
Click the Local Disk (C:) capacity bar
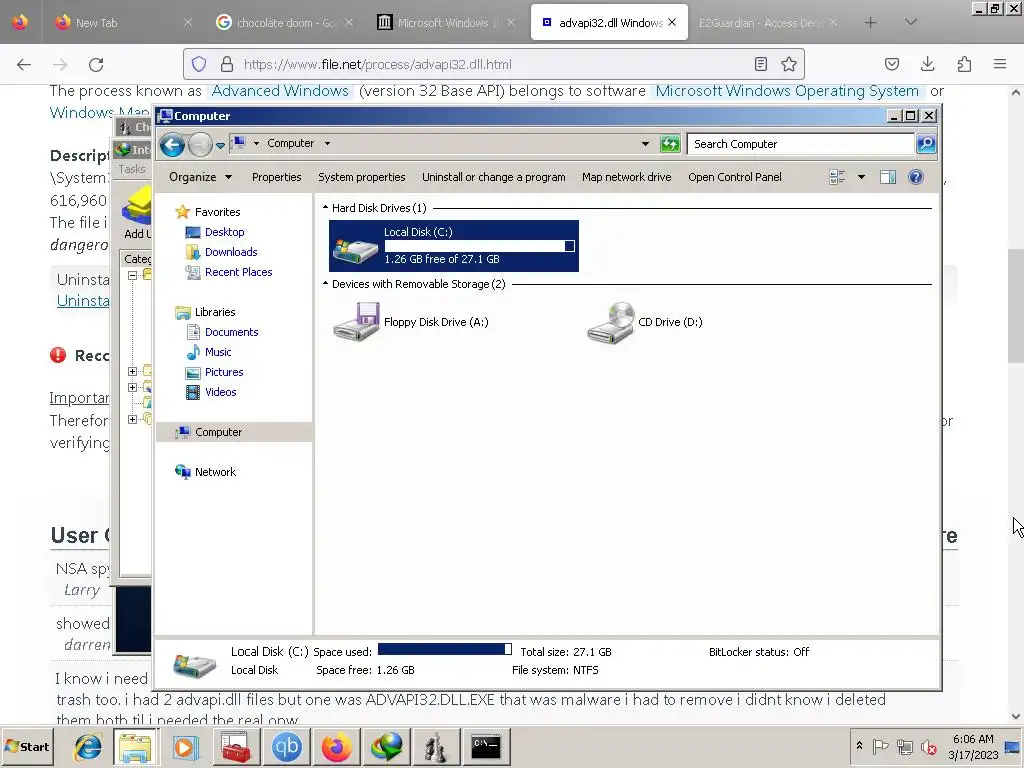[x=480, y=246]
